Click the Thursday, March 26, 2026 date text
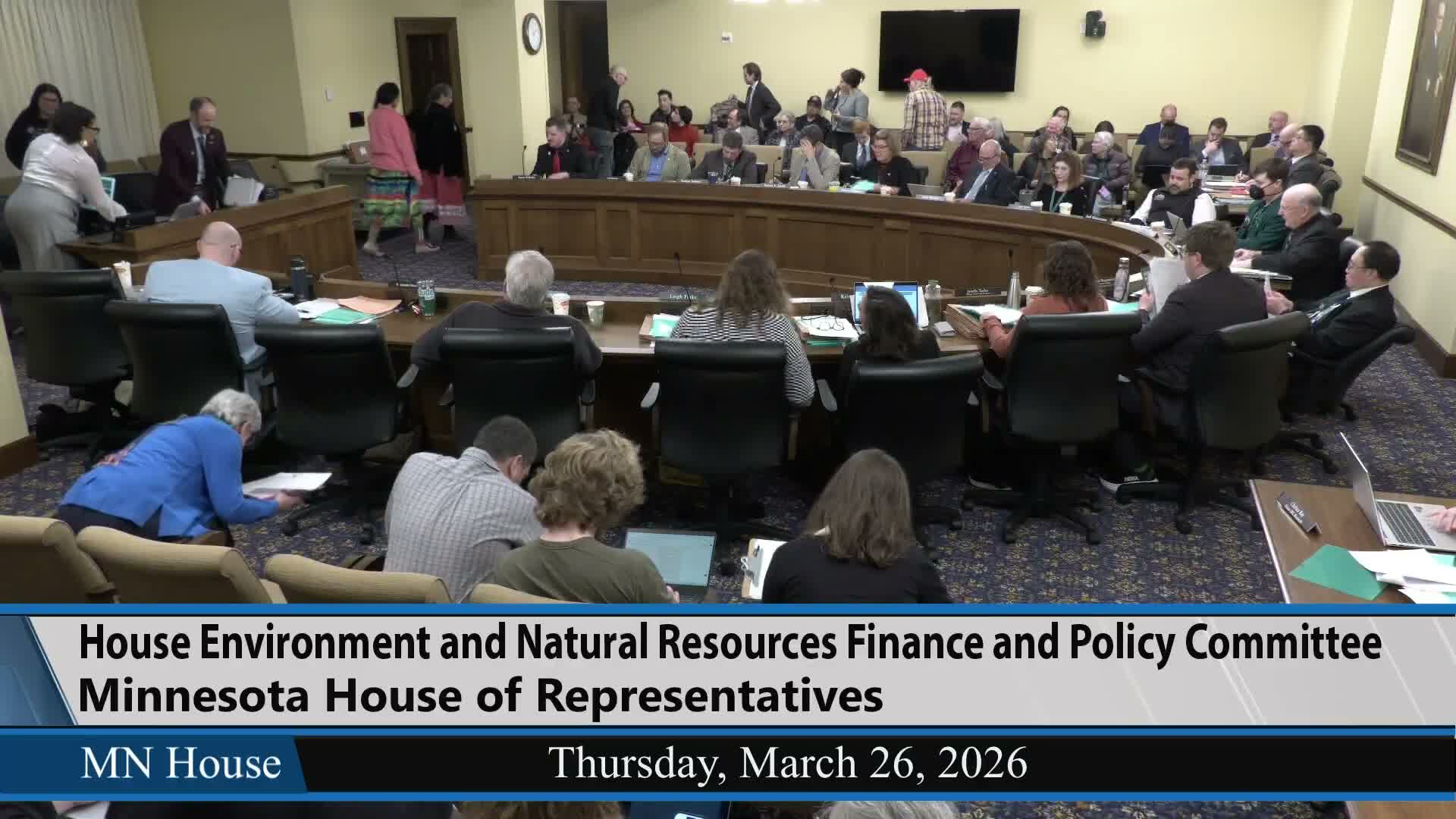Image resolution: width=1456 pixels, height=819 pixels. 788,763
